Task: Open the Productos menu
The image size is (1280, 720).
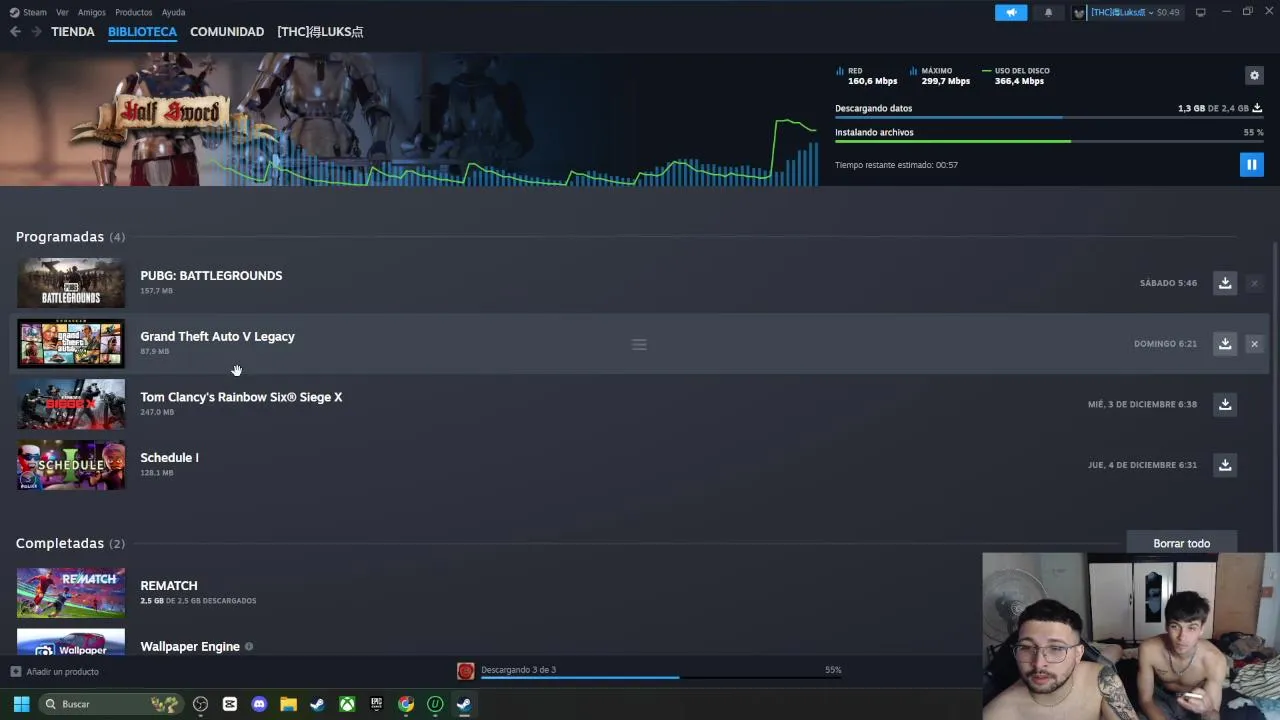Action: tap(133, 12)
